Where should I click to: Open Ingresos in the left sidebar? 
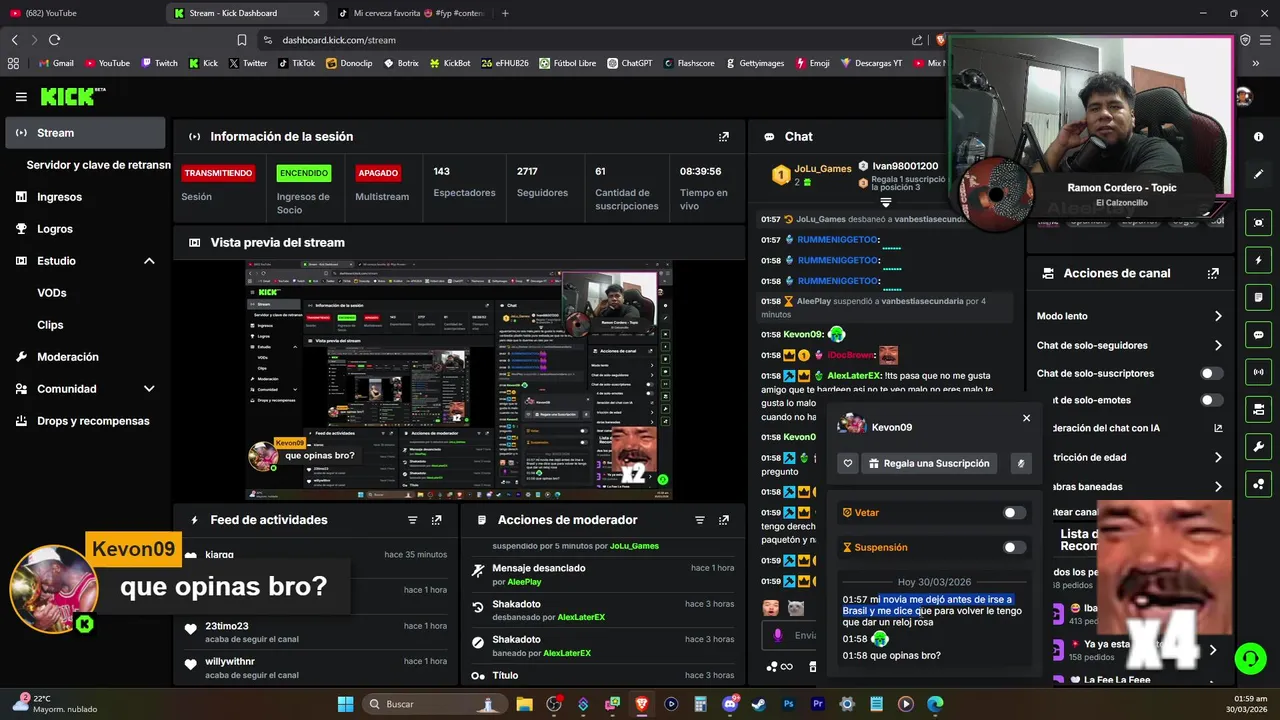85,197
